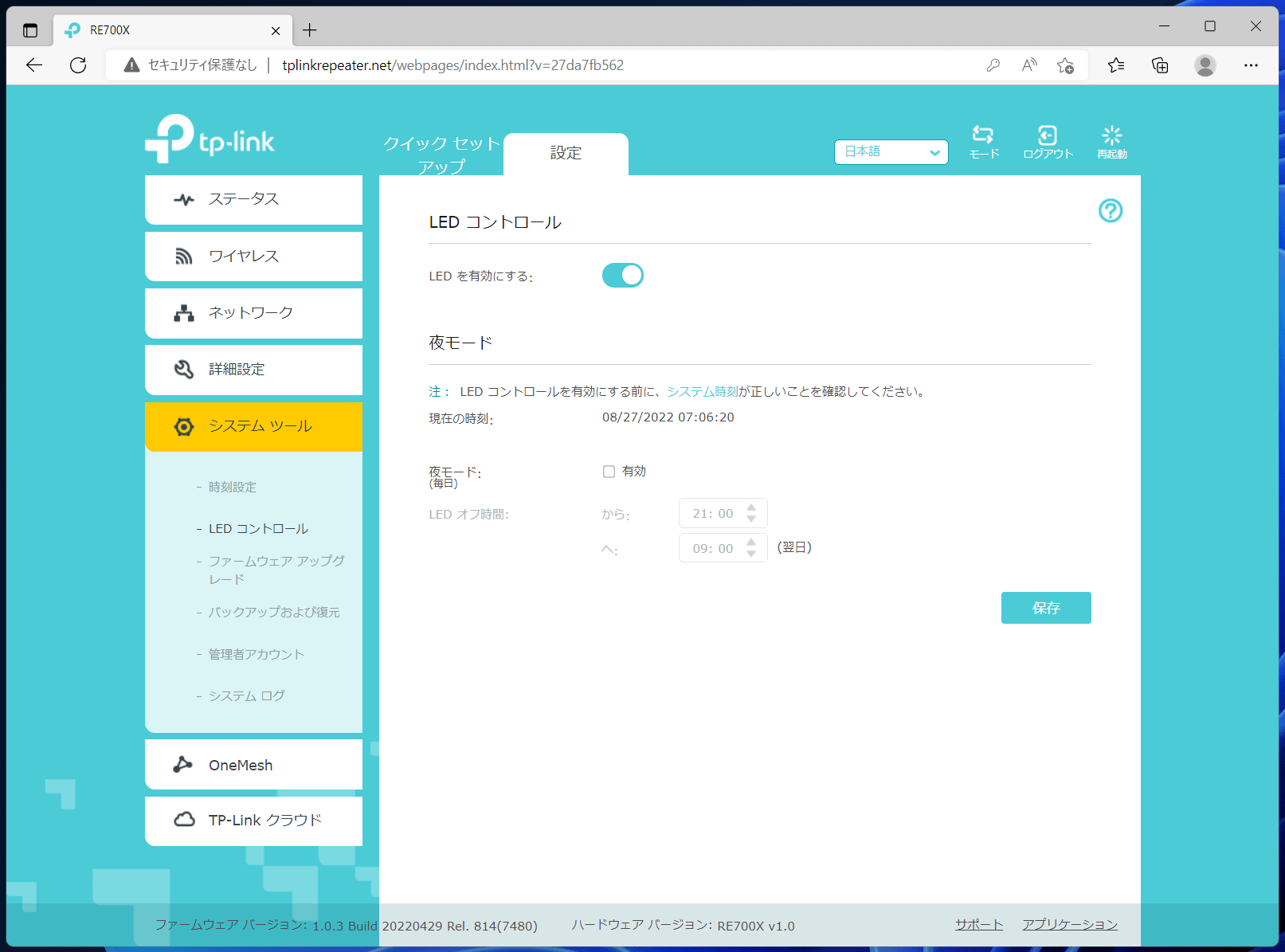This screenshot has height=952, width=1285.
Task: Open the TP-Link クラウド section
Action: click(253, 821)
